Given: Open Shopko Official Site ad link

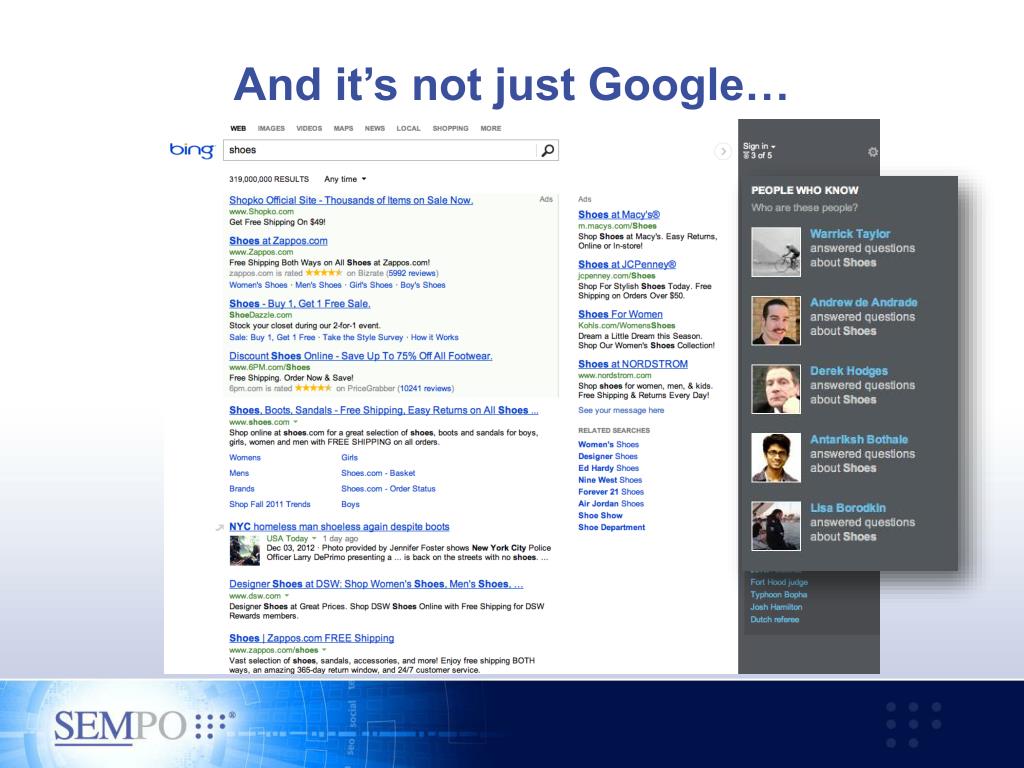Looking at the screenshot, I should 351,200.
